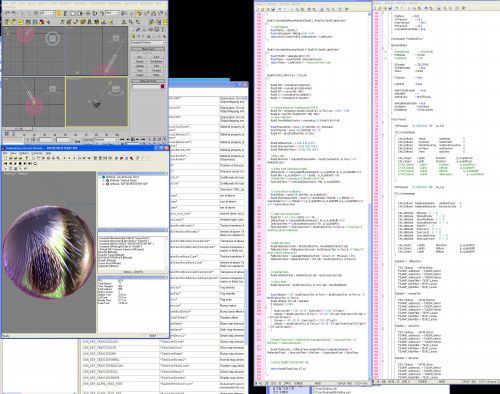Image resolution: width=500 pixels, height=394 pixels.
Task: Click the Box primitive button
Action: 139,57
